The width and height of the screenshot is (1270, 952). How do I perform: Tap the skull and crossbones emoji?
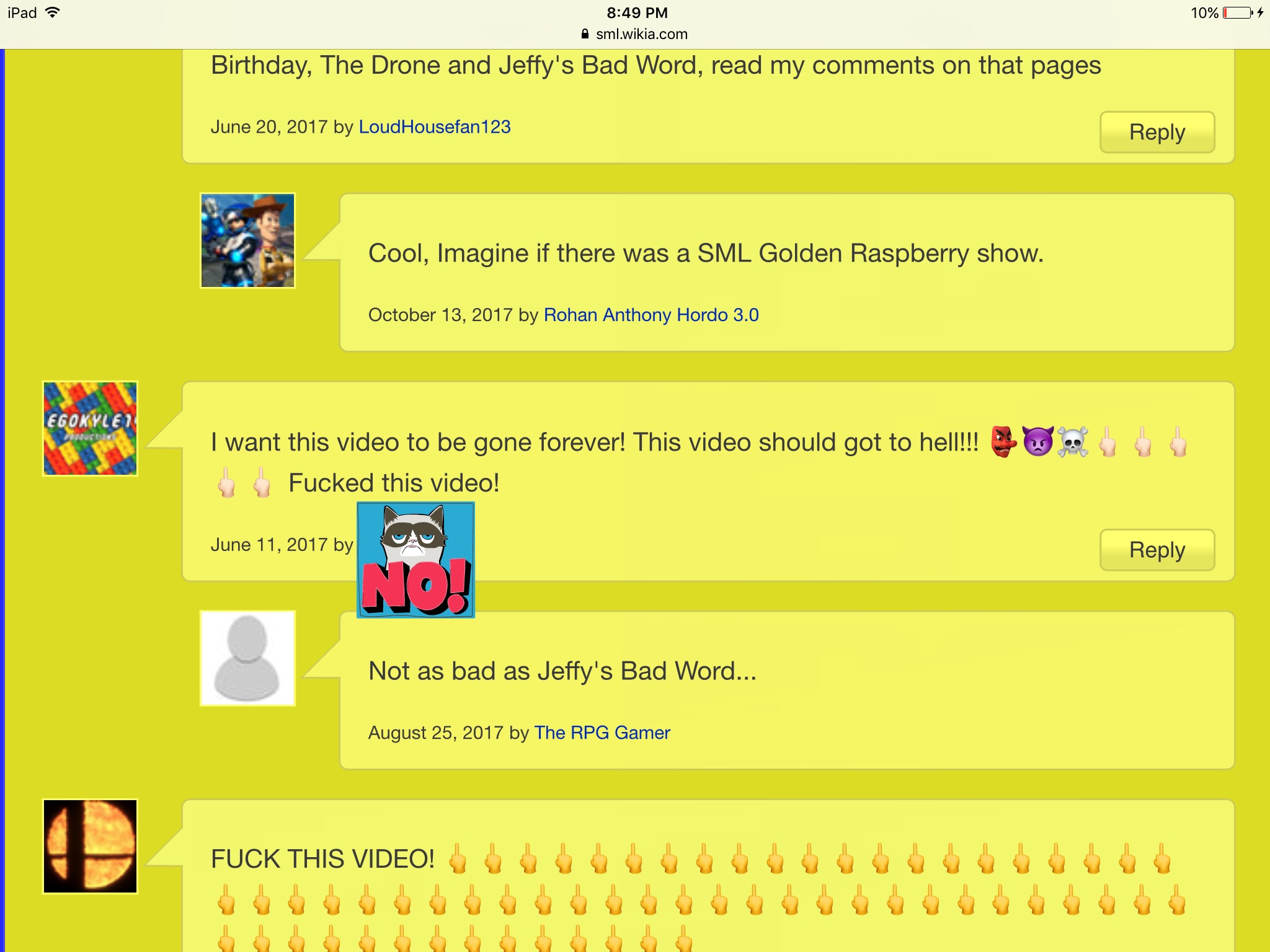pyautogui.click(x=1073, y=442)
